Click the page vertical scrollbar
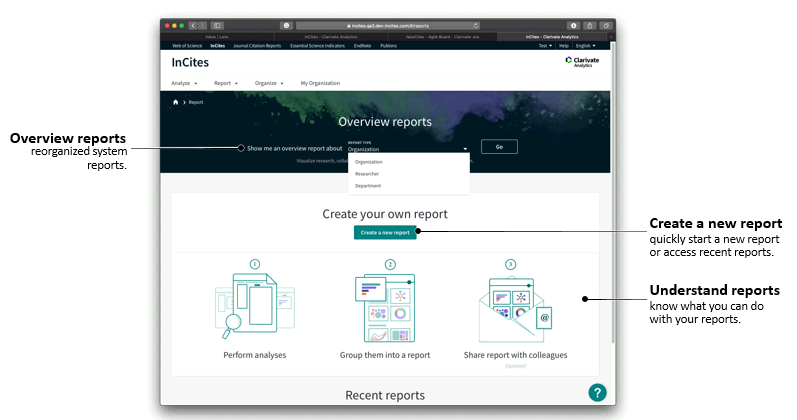 click(x=613, y=193)
